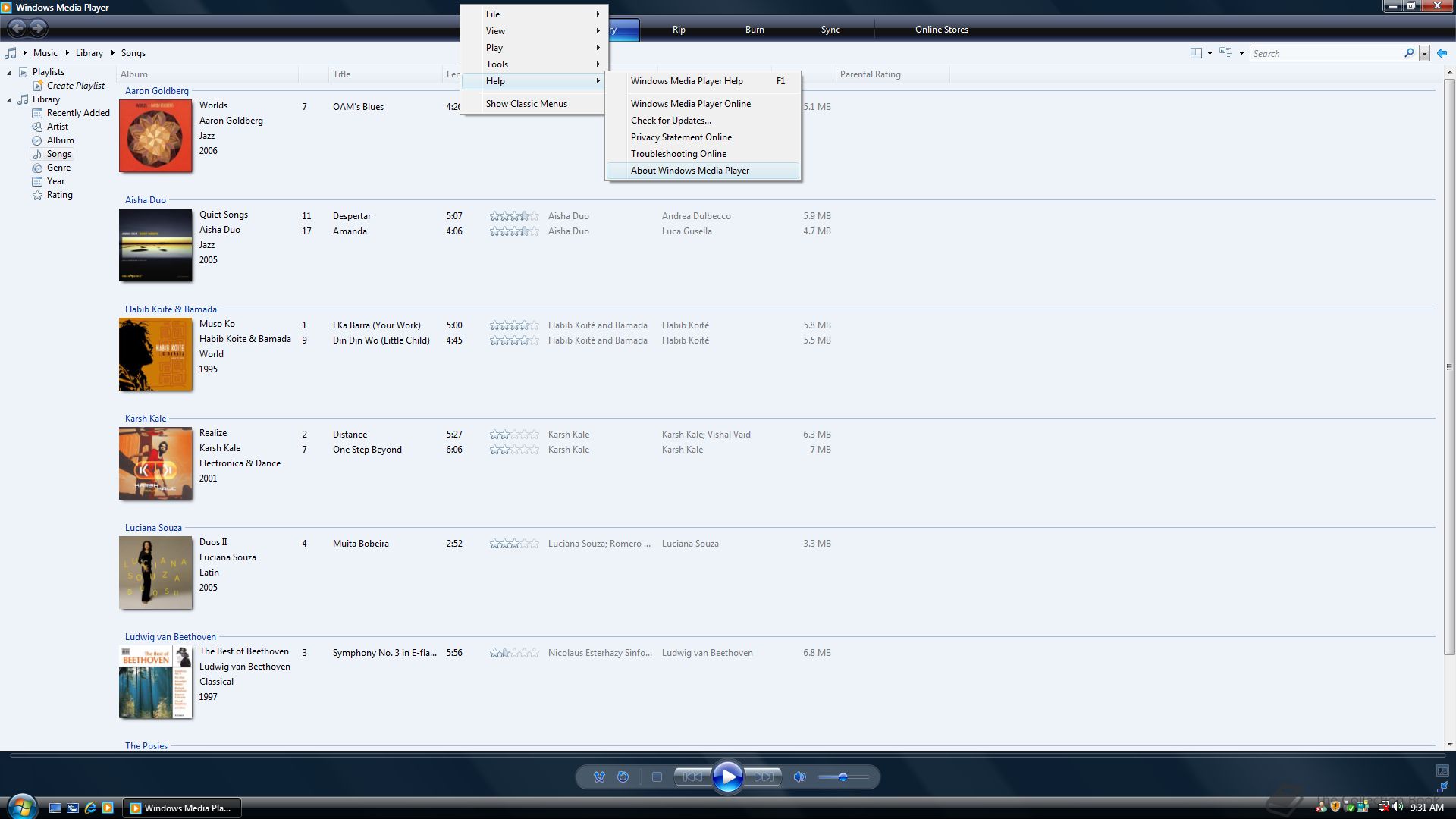
Task: Click Windows Media Player taskbar button
Action: point(182,808)
